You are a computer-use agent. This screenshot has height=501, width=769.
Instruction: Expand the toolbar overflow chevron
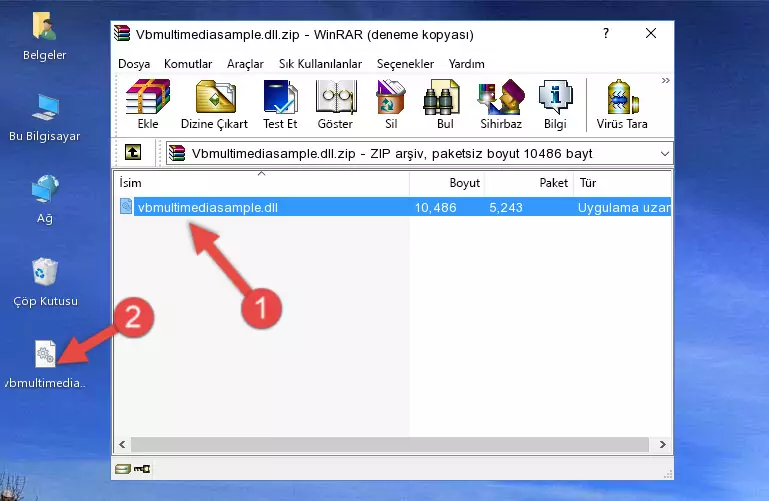point(666,80)
